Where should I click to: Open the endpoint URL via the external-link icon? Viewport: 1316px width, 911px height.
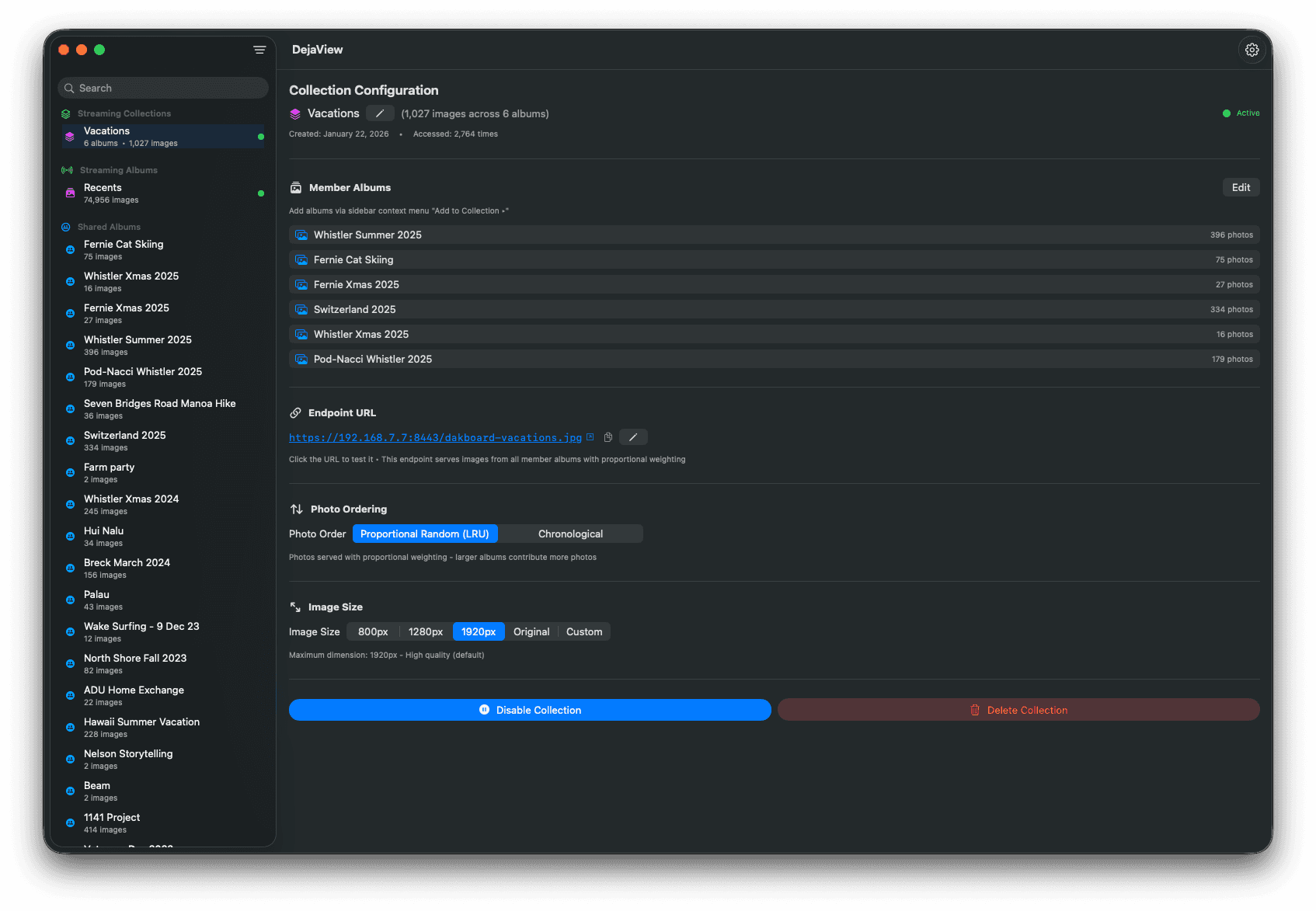(x=590, y=436)
